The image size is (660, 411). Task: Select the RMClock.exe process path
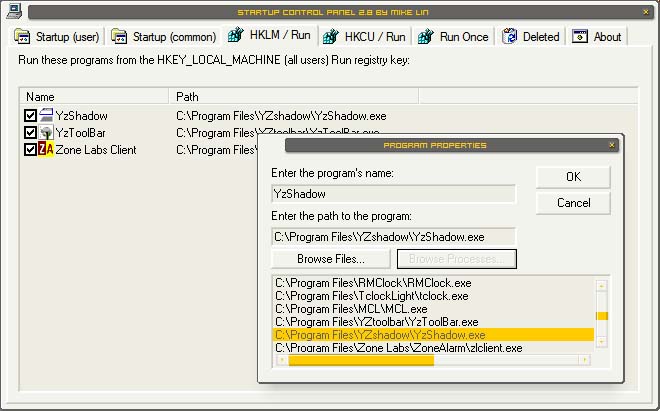point(373,283)
